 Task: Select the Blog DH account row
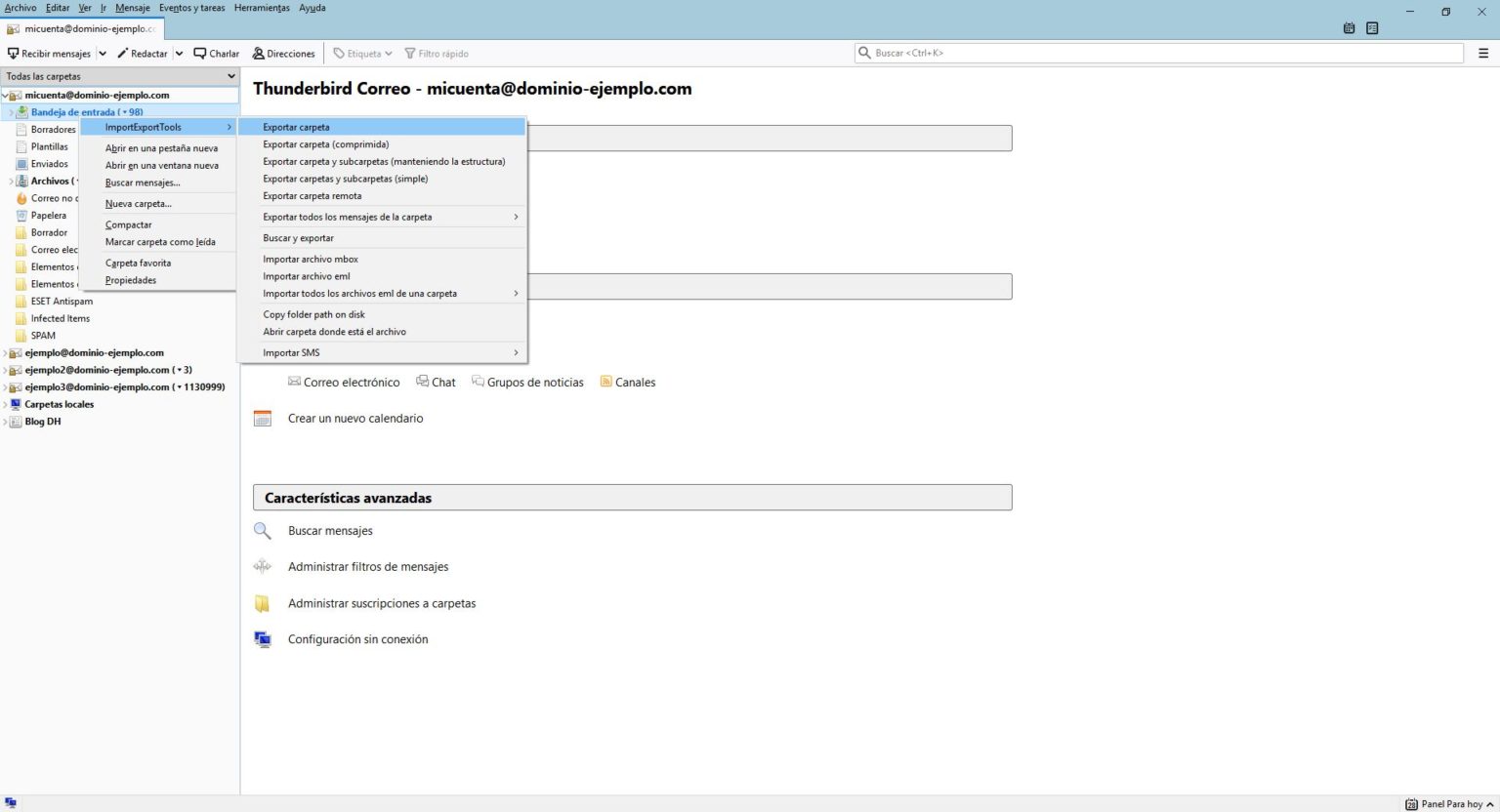coord(120,422)
